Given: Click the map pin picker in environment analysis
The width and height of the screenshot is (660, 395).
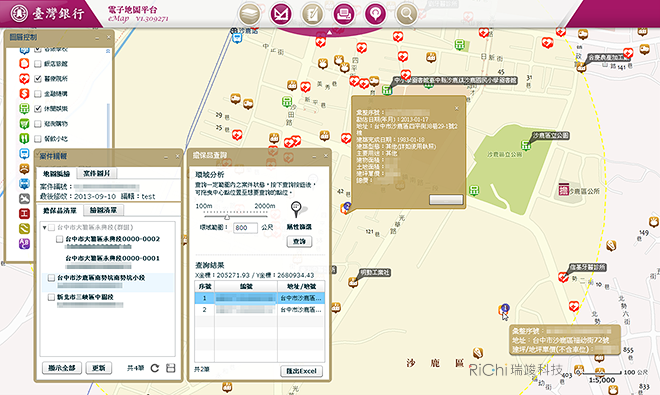Looking at the screenshot, I should 297,209.
